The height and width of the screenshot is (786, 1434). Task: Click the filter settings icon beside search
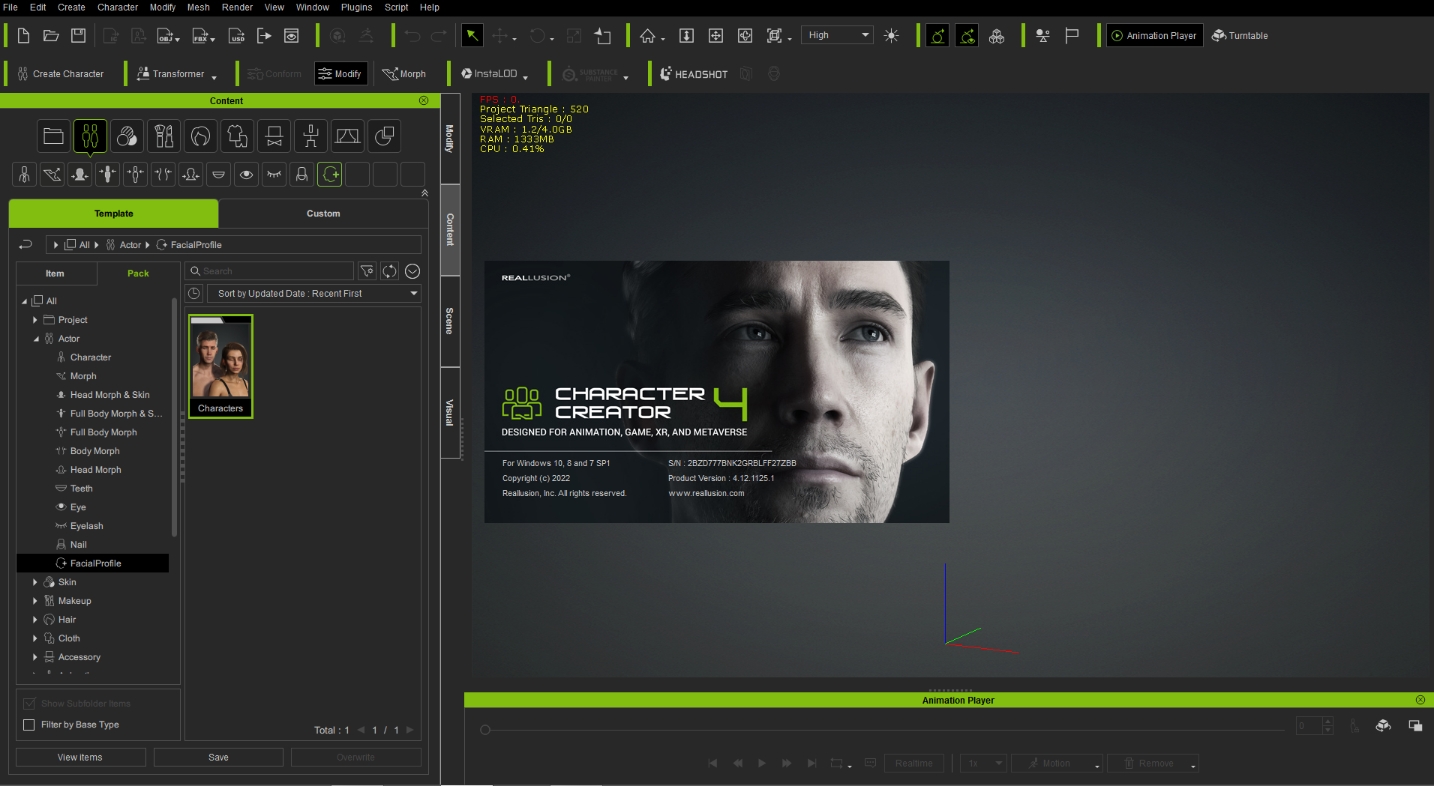[x=367, y=271]
